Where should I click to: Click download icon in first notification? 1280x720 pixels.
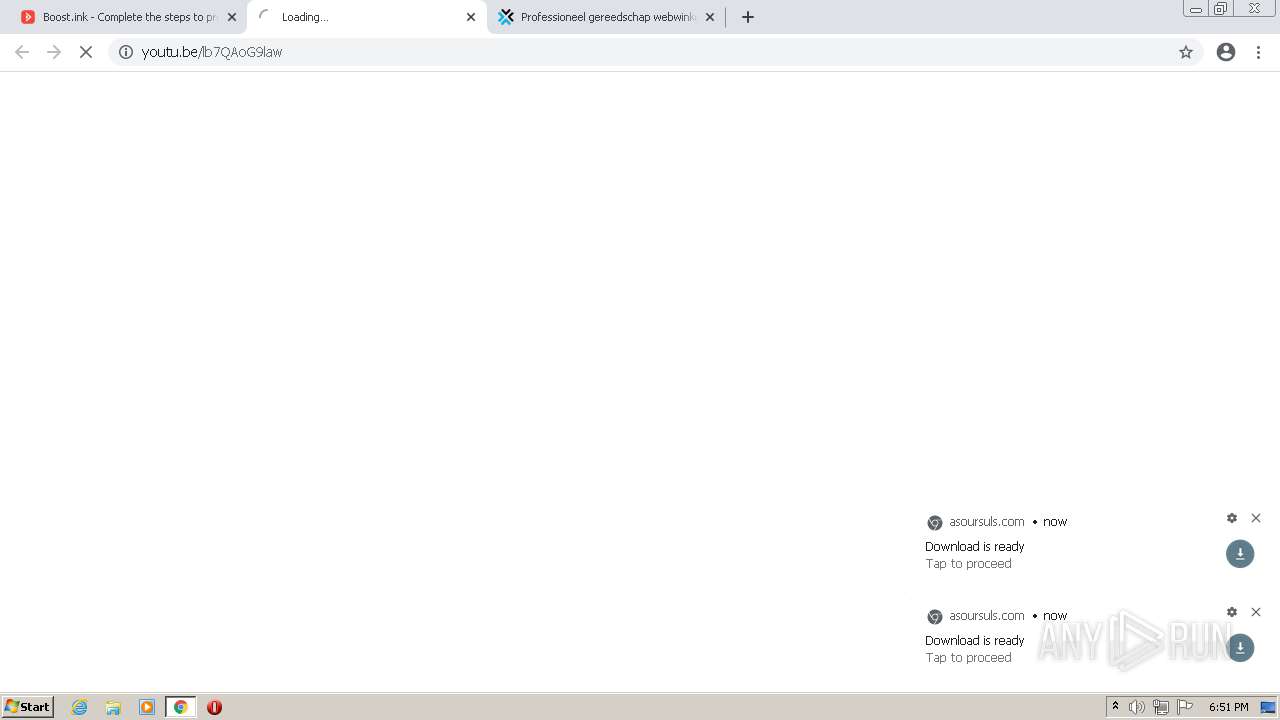tap(1240, 554)
